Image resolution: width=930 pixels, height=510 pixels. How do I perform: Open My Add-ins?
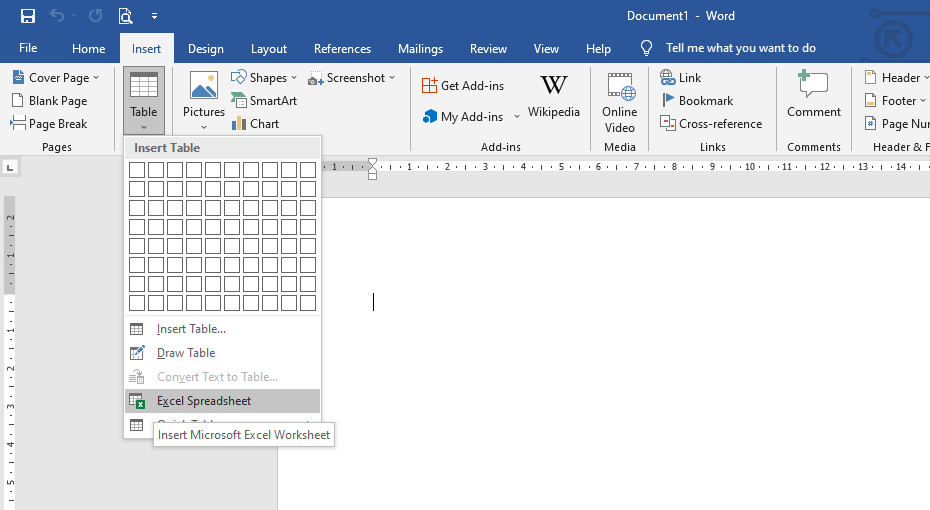[x=463, y=117]
